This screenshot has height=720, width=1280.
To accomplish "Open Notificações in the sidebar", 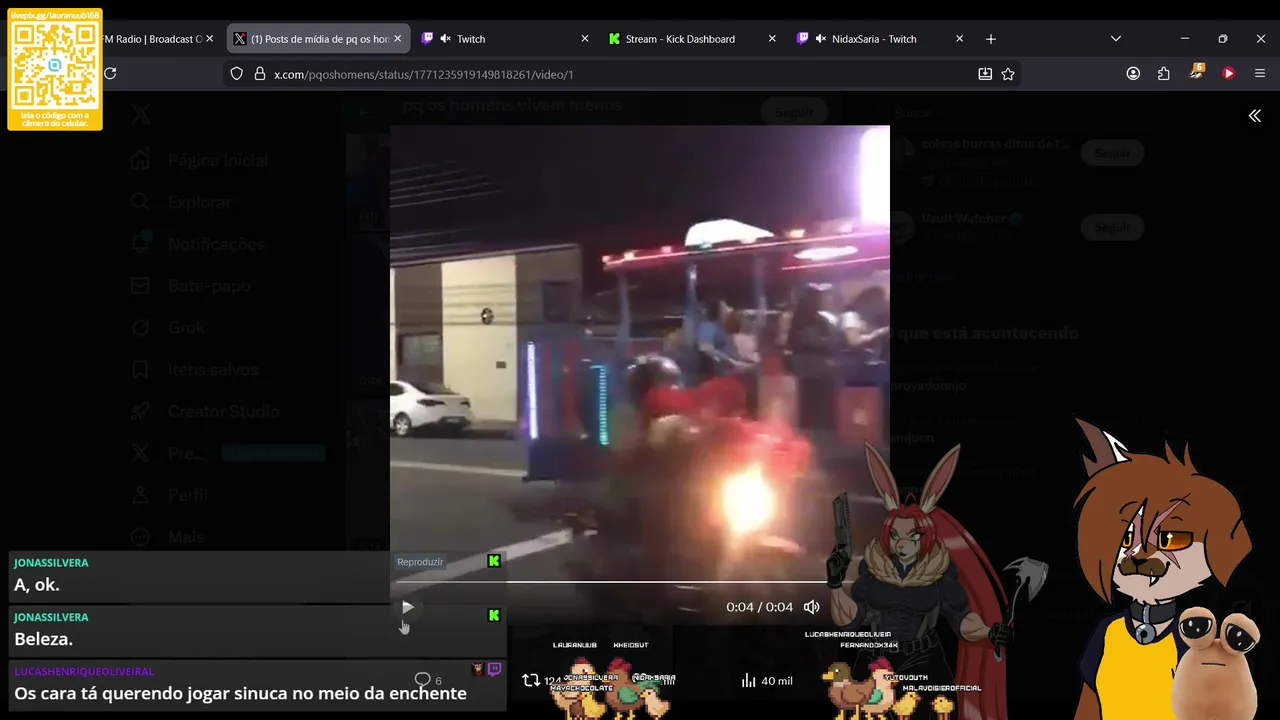I will point(198,244).
